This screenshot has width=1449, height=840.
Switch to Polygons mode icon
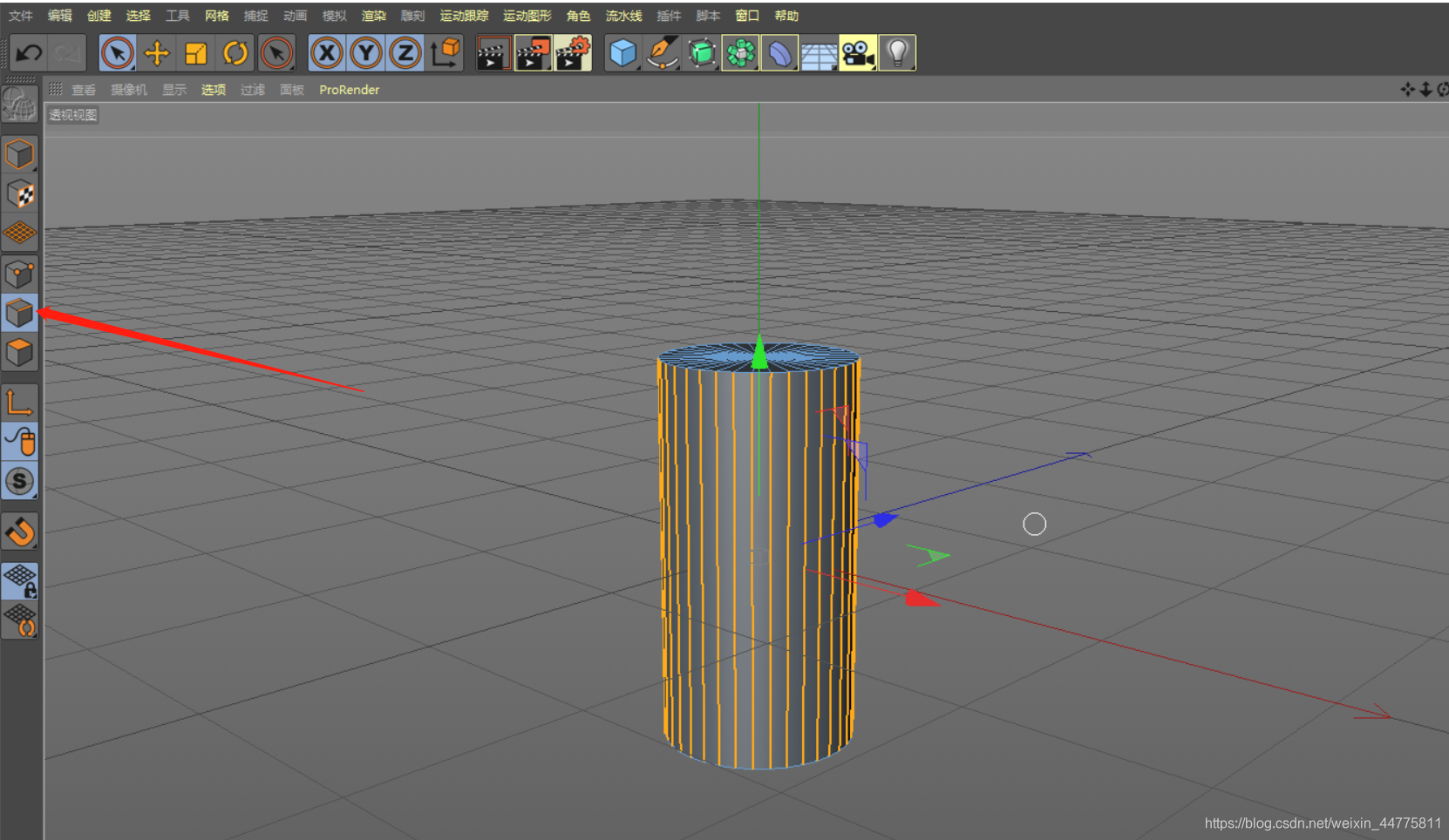click(x=19, y=353)
